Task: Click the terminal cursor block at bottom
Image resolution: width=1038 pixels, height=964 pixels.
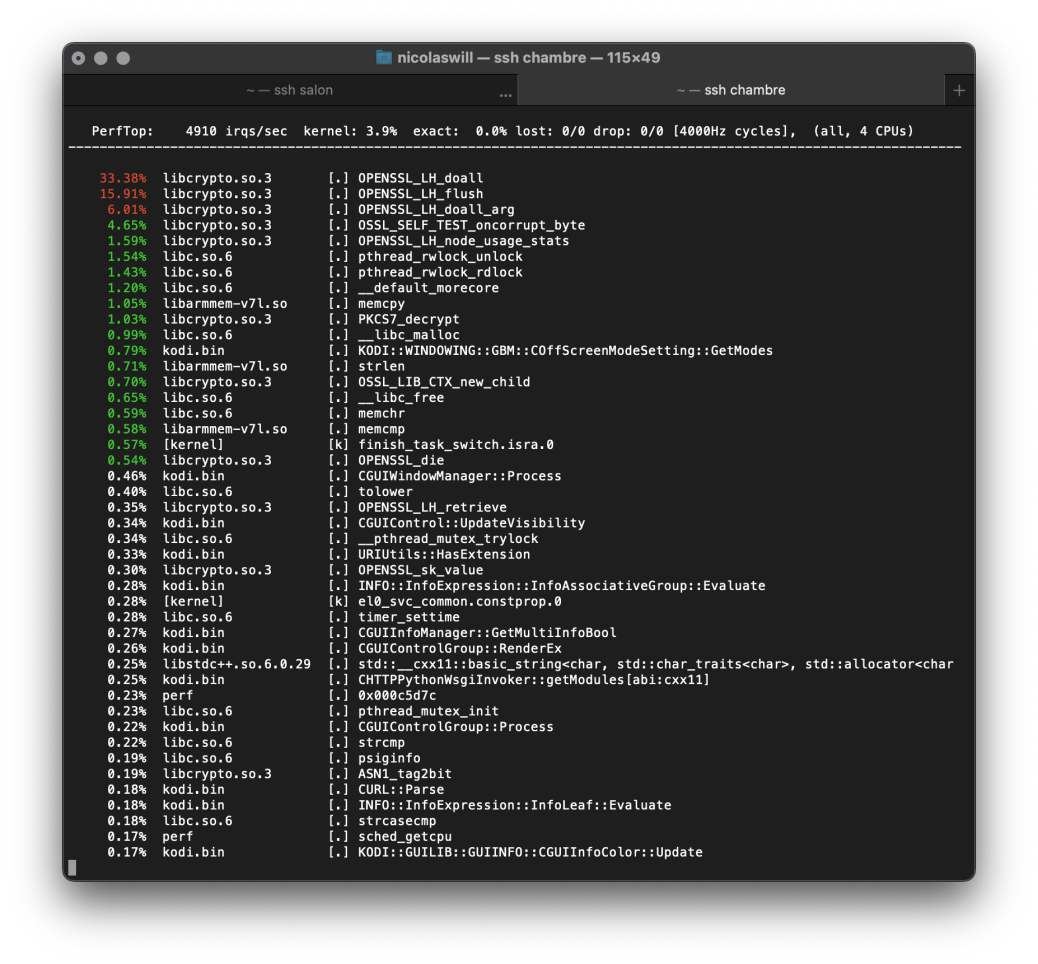Action: click(72, 867)
